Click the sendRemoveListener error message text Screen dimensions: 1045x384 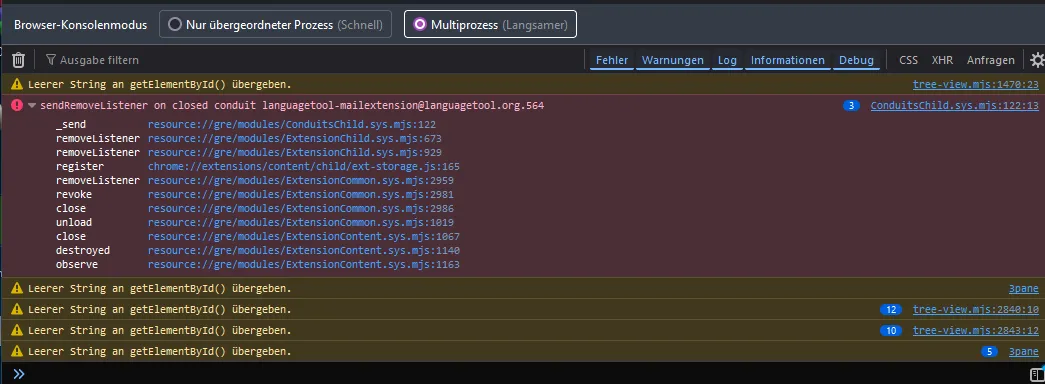[292, 105]
